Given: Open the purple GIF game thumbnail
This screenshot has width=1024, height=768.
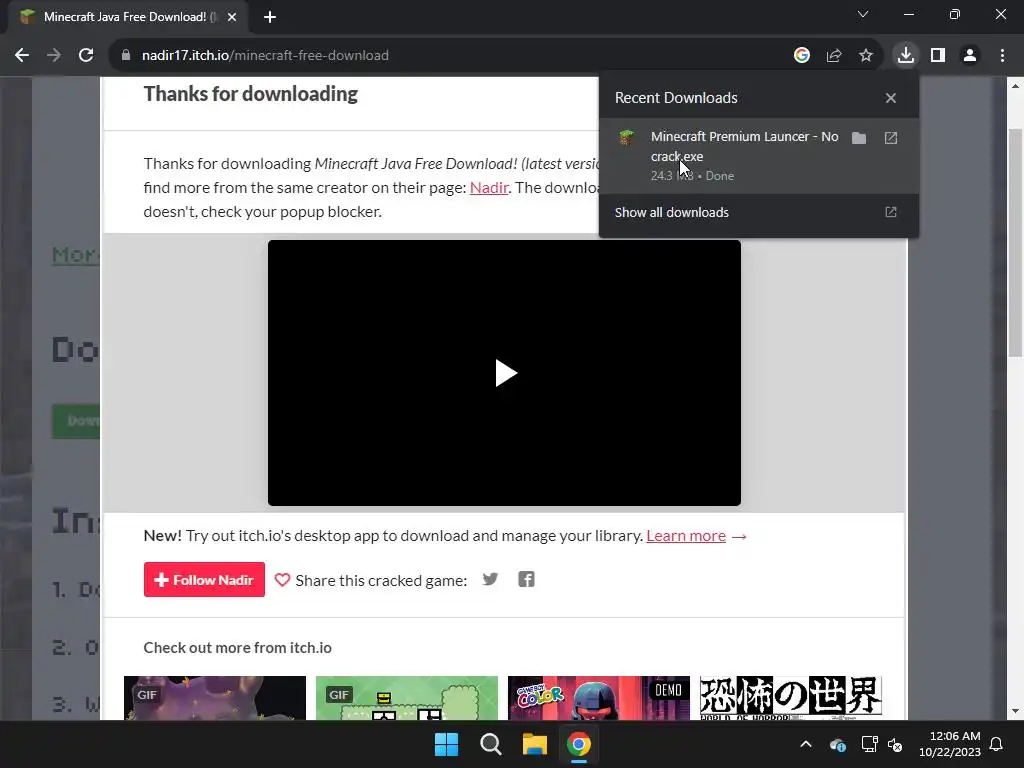Looking at the screenshot, I should tap(215, 698).
